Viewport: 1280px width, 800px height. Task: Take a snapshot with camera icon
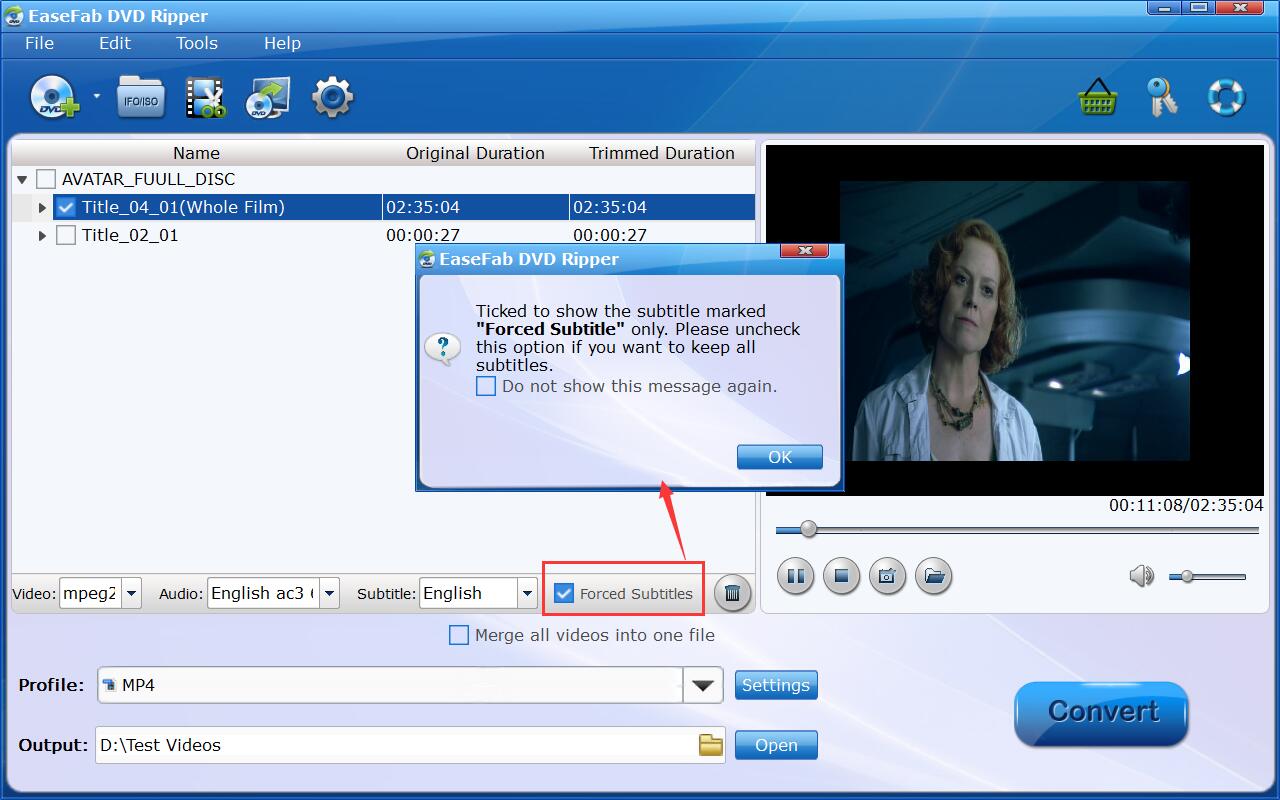click(x=887, y=576)
